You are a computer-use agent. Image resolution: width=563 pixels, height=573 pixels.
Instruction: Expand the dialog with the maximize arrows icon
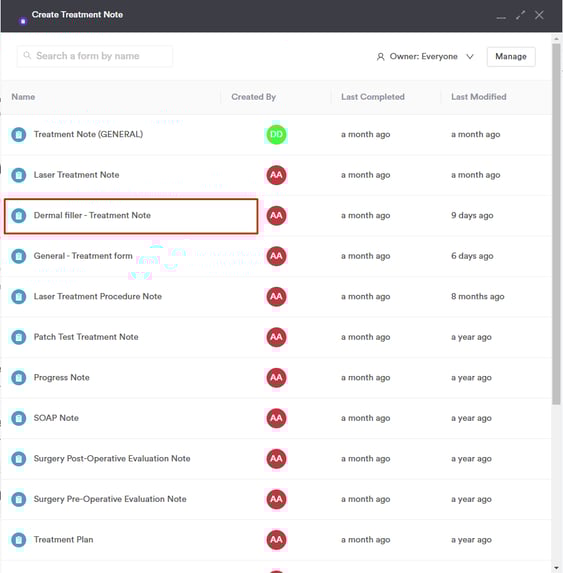coord(521,15)
